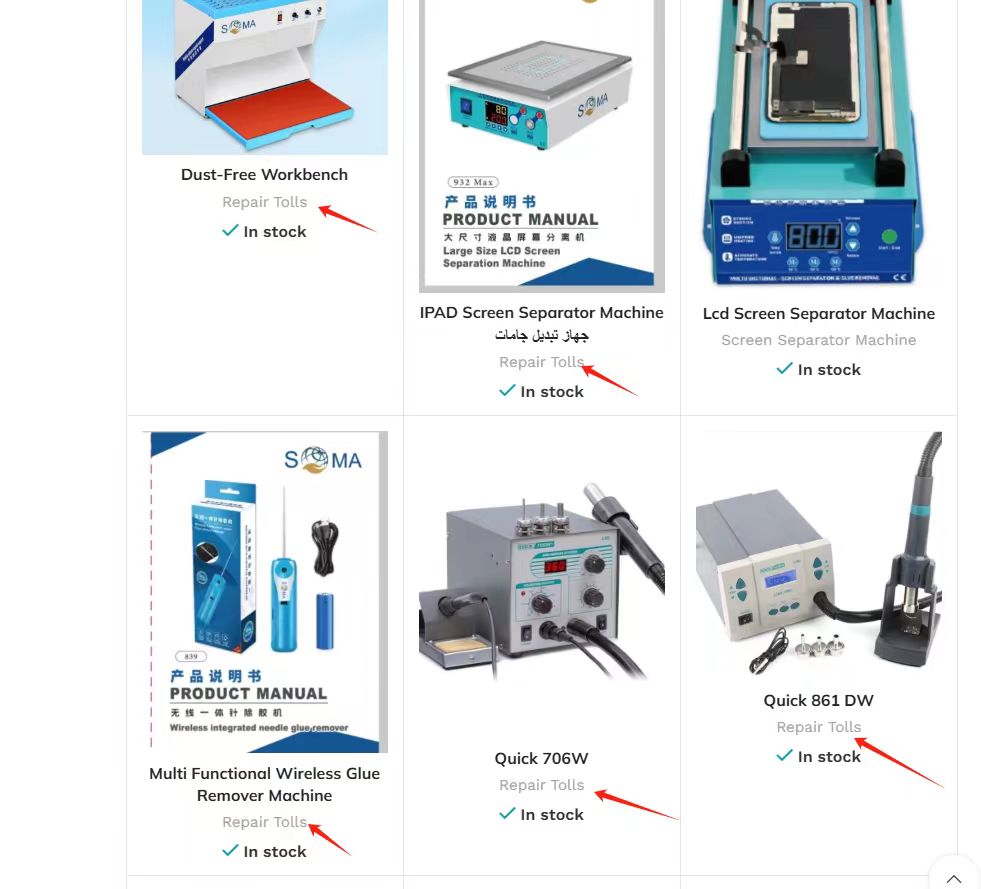The image size is (981, 889).
Task: Open the Quick 706W title link
Action: pyautogui.click(x=542, y=758)
